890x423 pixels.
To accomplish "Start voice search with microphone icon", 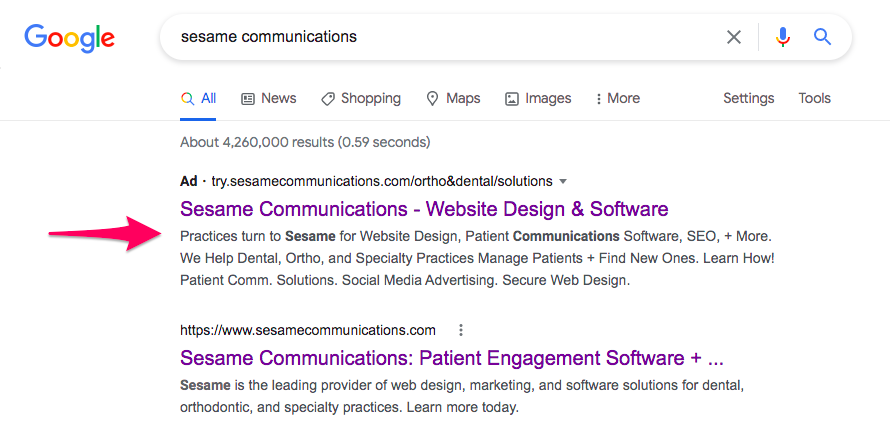I will pos(783,37).
